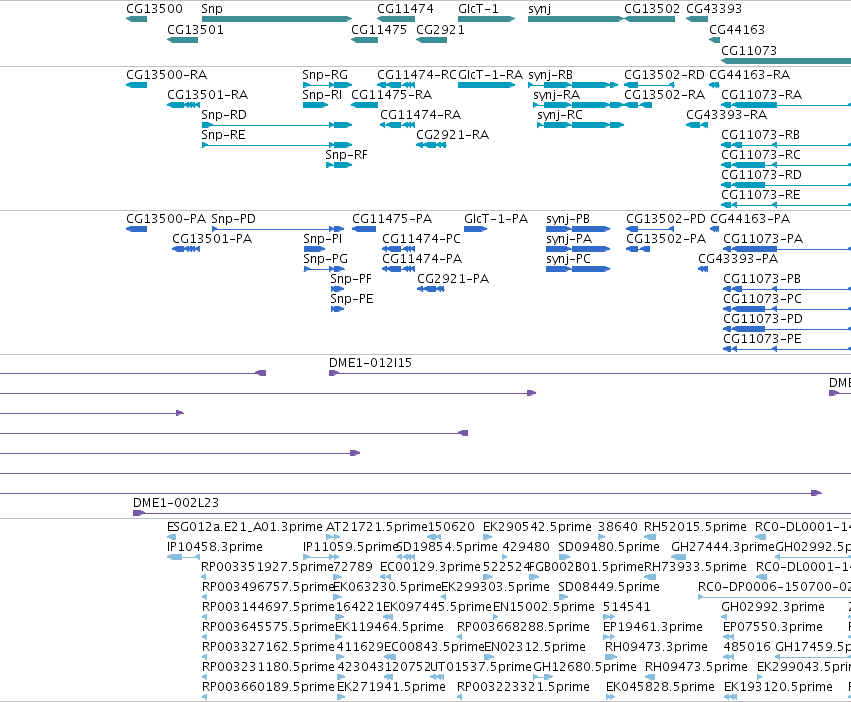Select the CG11475-RA transcript label

tap(392, 95)
